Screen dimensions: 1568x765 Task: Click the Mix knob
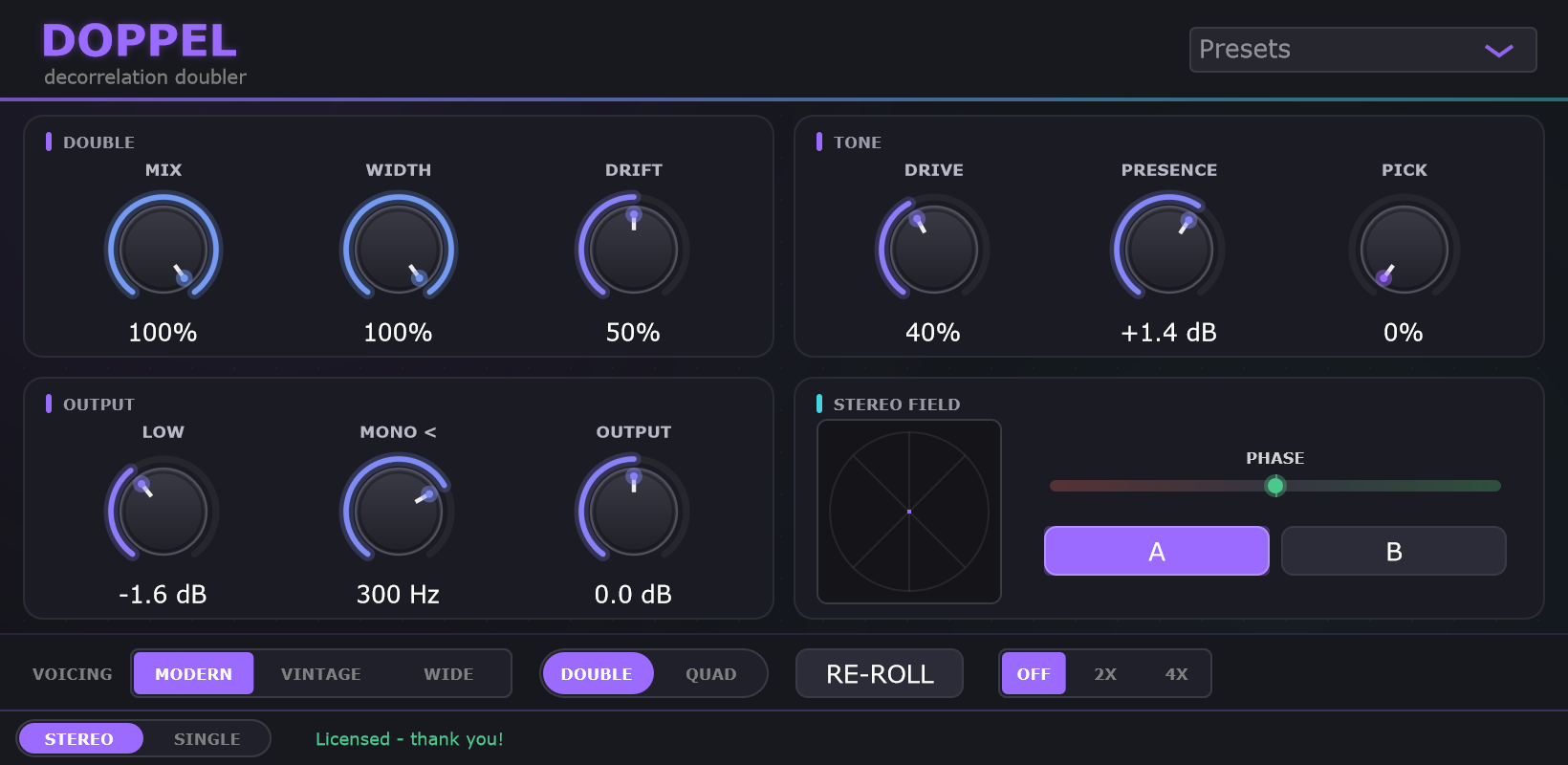163,250
